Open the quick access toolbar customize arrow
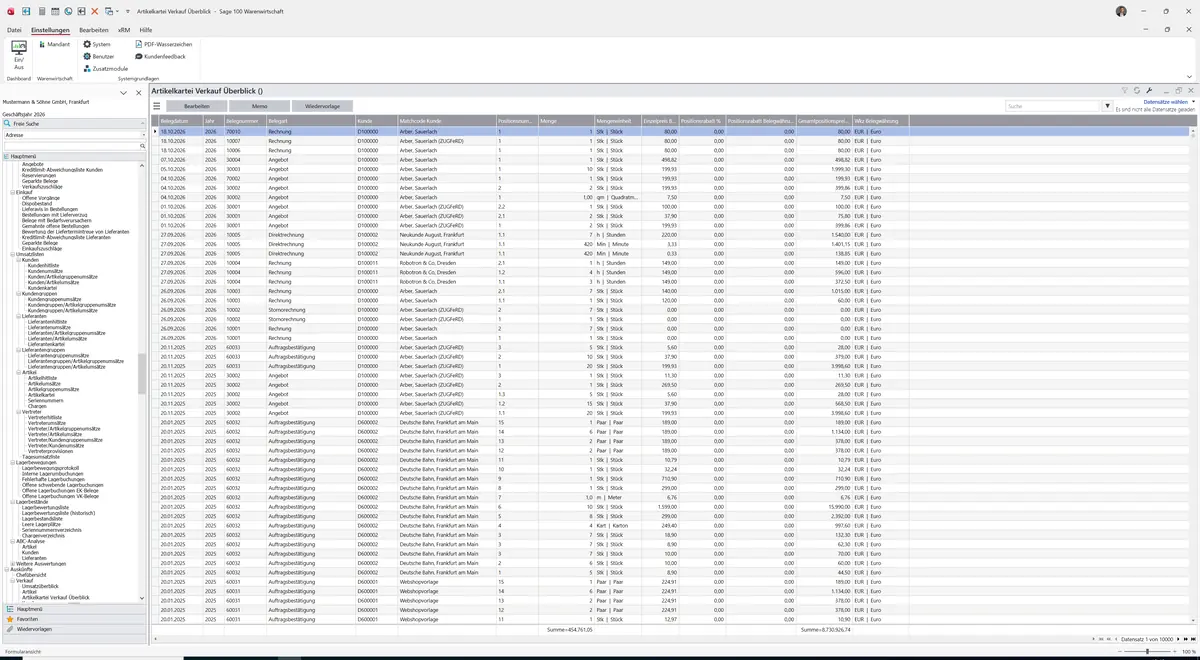The height and width of the screenshot is (660, 1200). pyautogui.click(x=128, y=11)
